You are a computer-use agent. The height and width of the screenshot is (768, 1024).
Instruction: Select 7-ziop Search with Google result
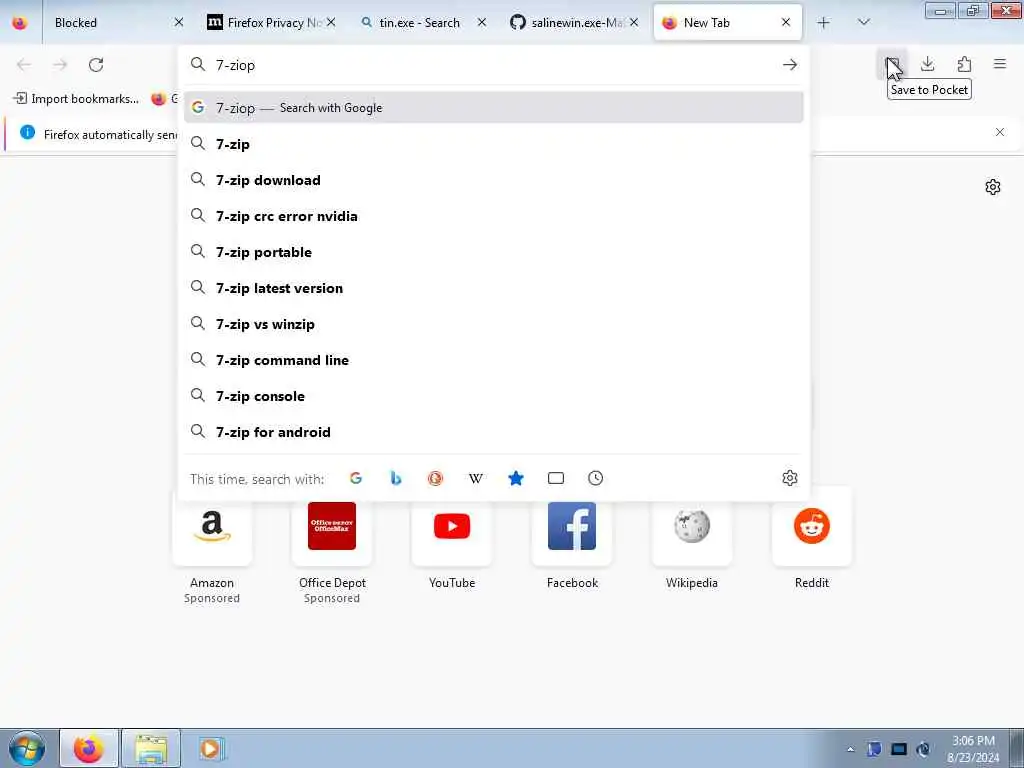(493, 108)
